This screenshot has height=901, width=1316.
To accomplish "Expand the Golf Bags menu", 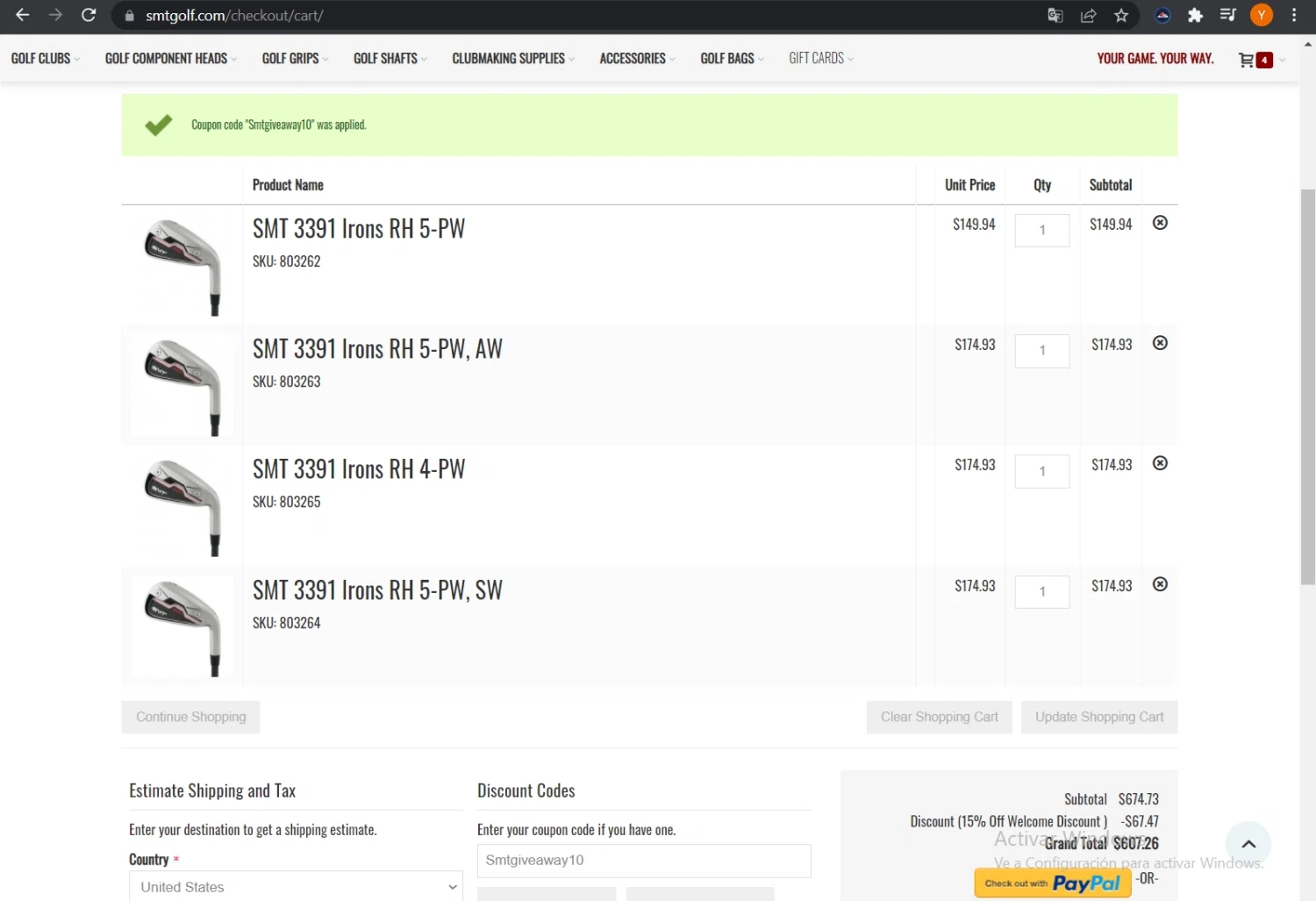I will [x=733, y=59].
